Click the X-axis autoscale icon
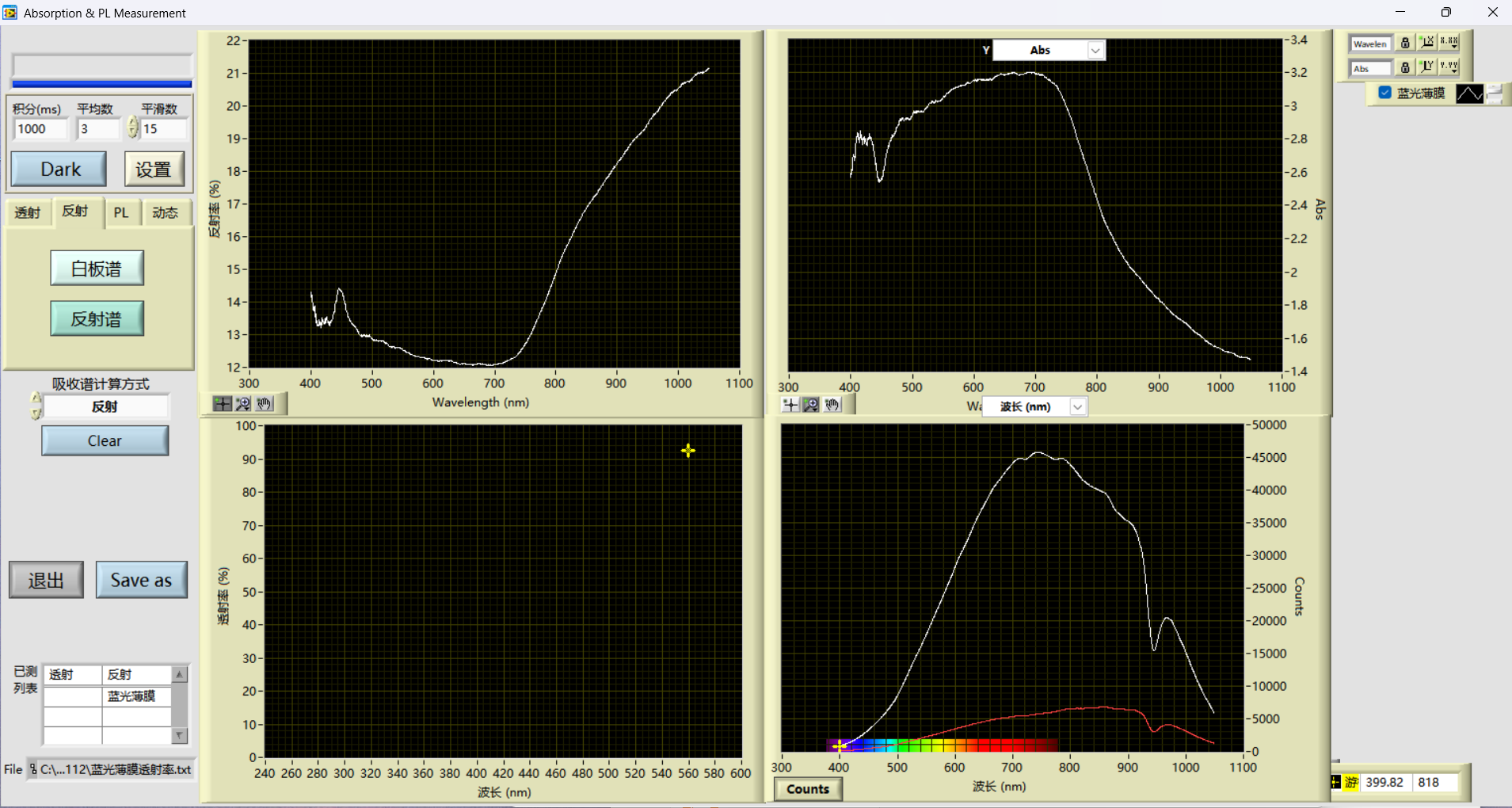 click(x=1427, y=43)
